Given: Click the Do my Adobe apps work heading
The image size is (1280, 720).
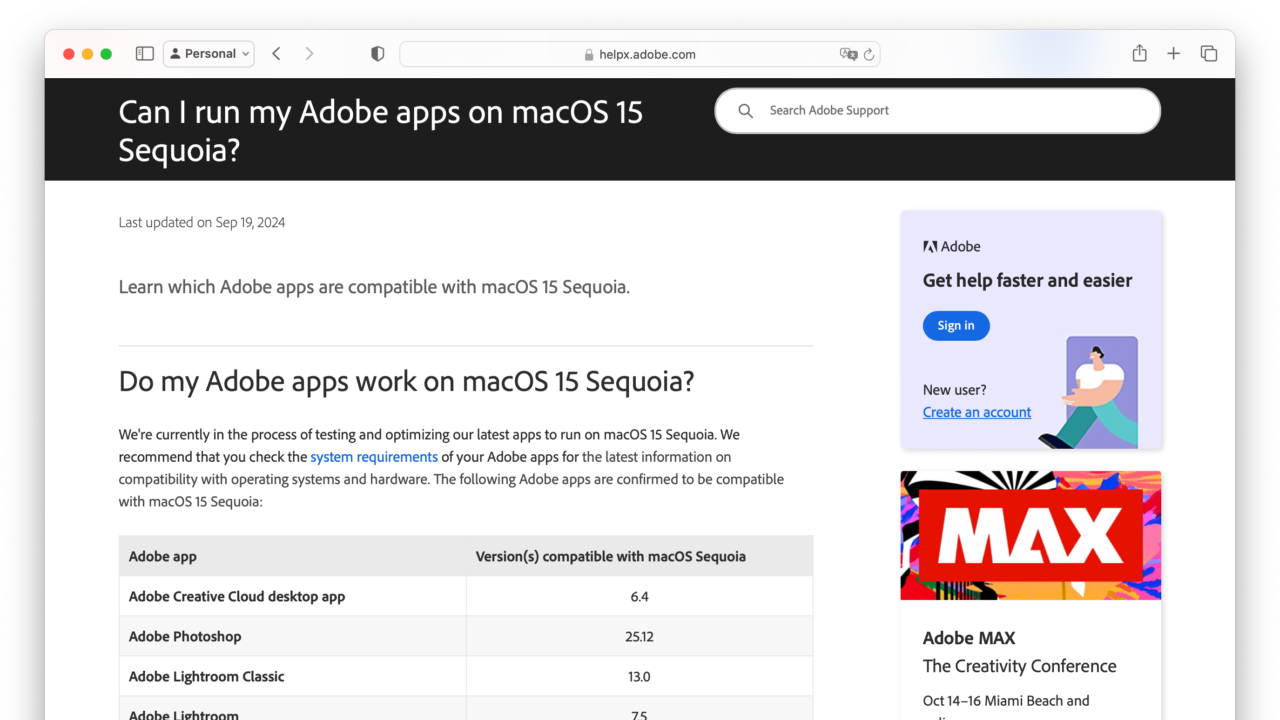Looking at the screenshot, I should pyautogui.click(x=406, y=381).
